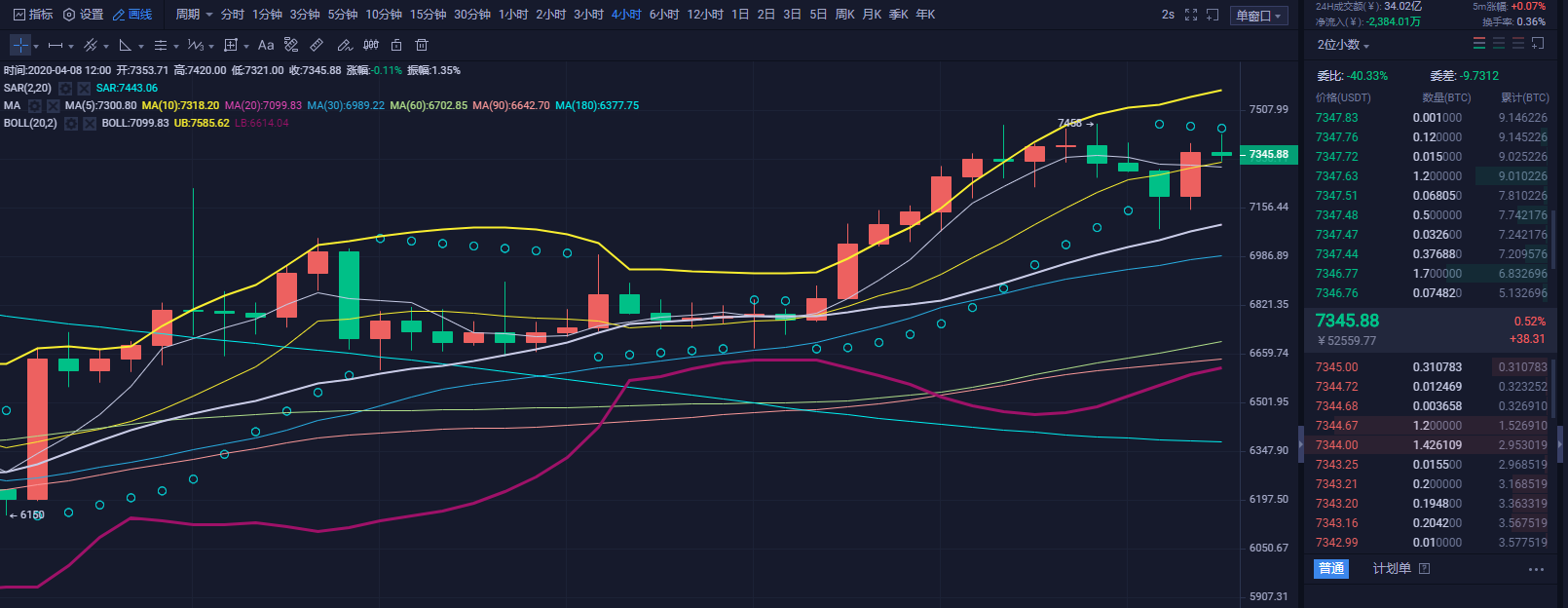The height and width of the screenshot is (608, 1568).
Task: Click the trash icon to delete drawings
Action: tap(422, 45)
